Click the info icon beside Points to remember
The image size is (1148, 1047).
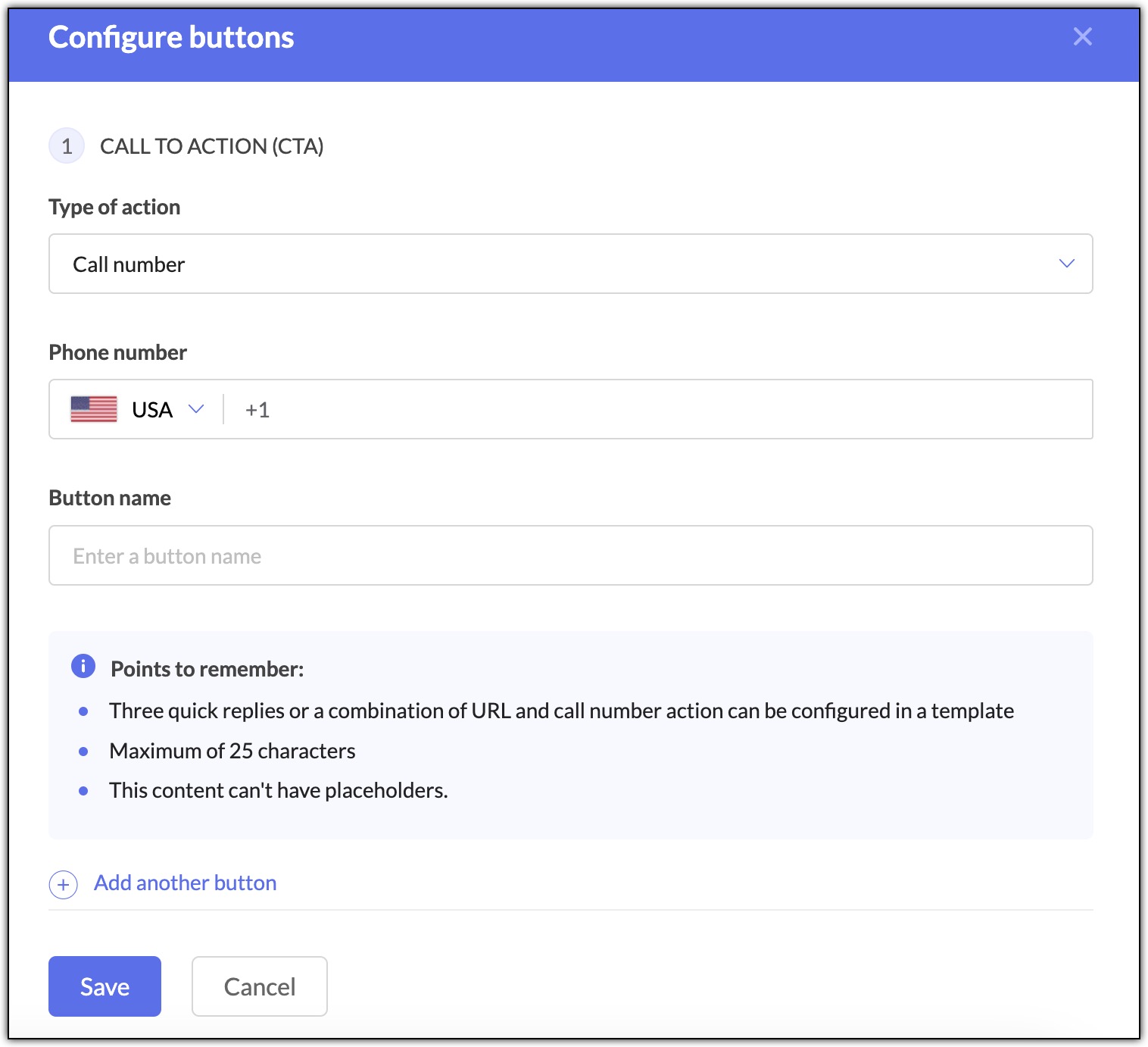83,666
